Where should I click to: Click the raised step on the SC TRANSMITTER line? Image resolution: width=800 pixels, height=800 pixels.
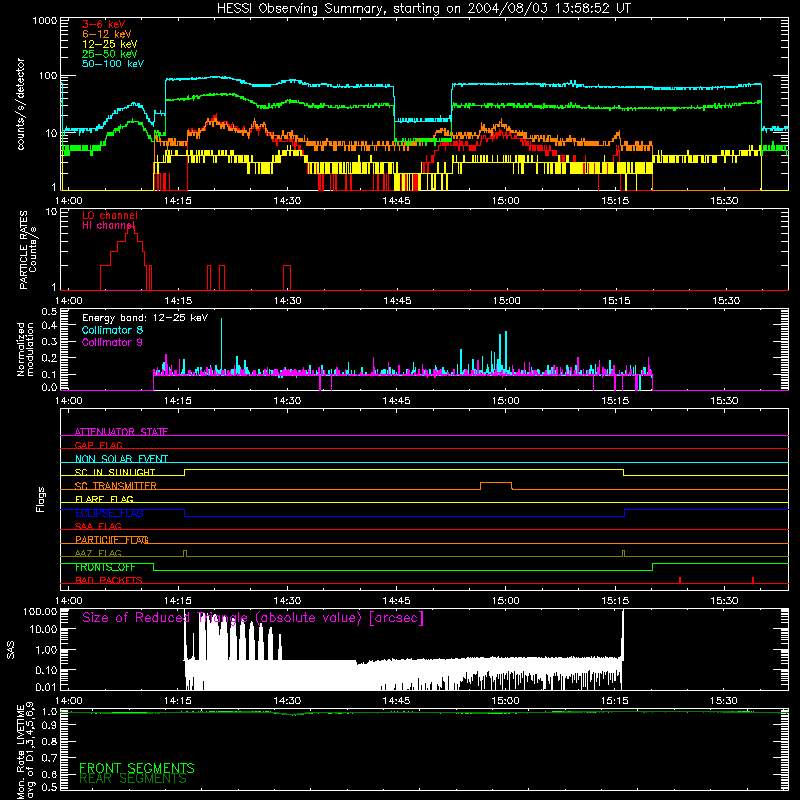coord(496,483)
